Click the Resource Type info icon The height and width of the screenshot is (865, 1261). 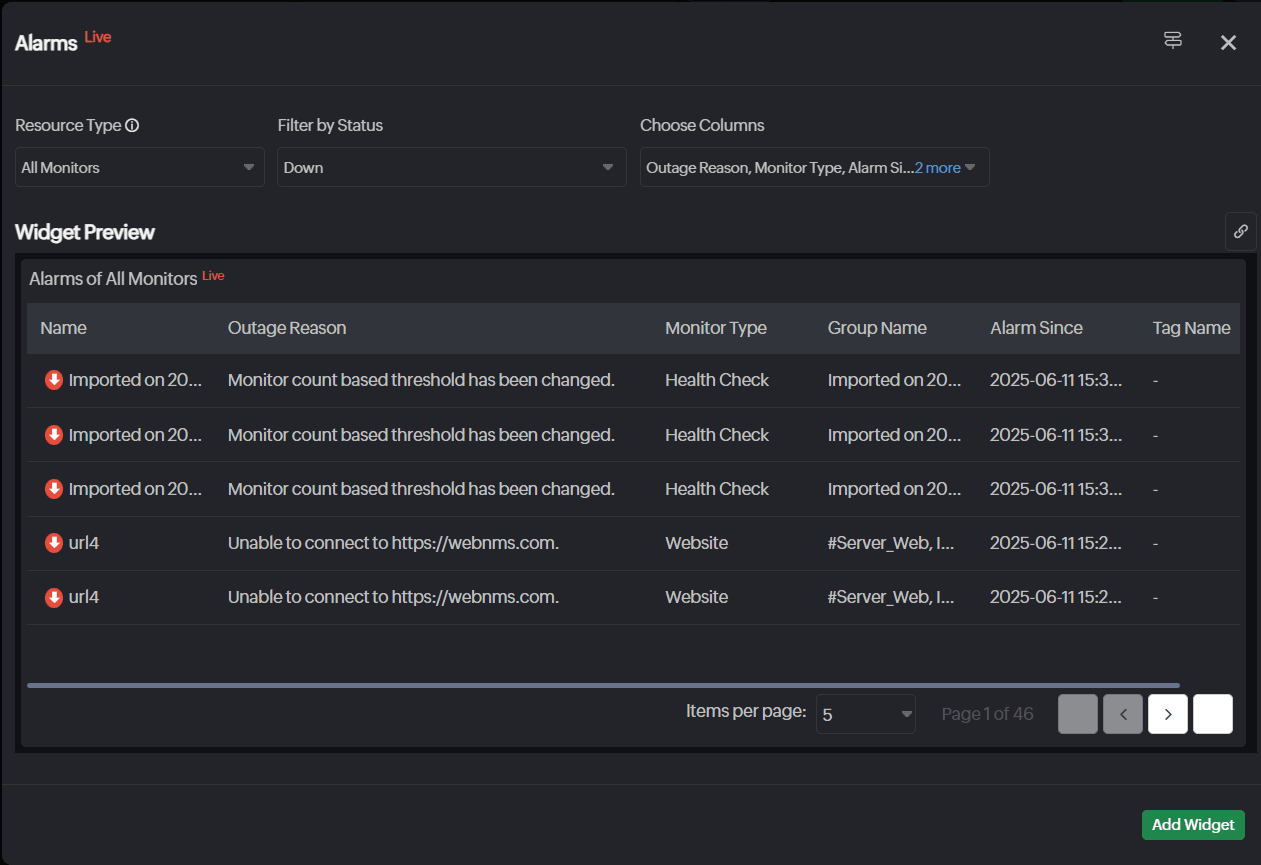click(132, 126)
